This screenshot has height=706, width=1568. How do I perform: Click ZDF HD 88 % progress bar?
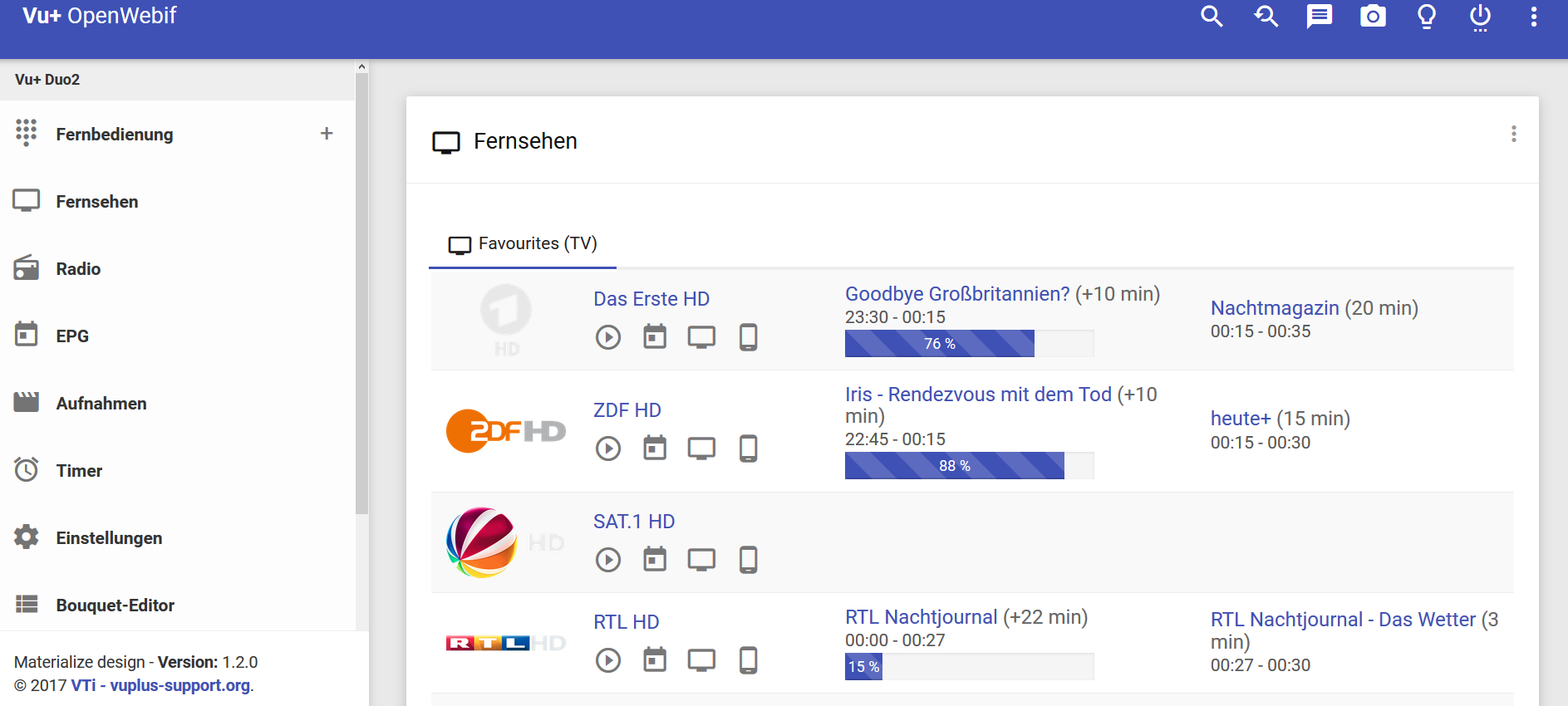coord(969,466)
